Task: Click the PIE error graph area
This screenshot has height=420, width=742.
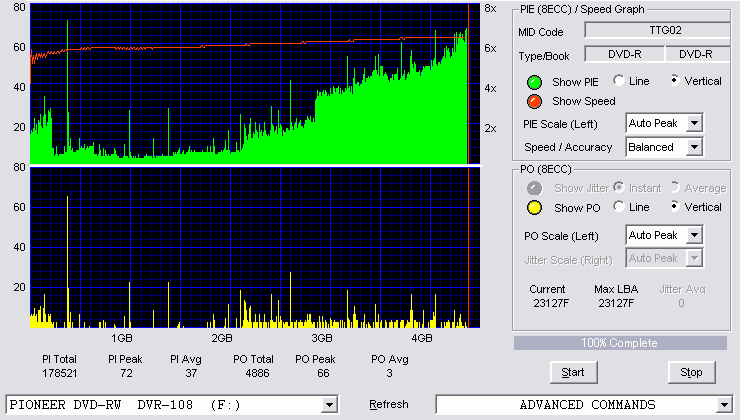Action: [255, 84]
